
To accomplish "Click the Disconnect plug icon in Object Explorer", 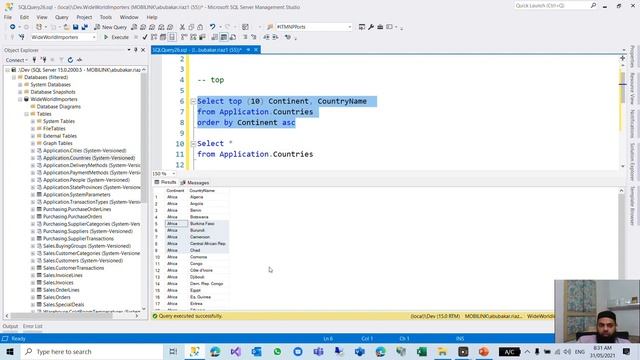I will 43,60.
